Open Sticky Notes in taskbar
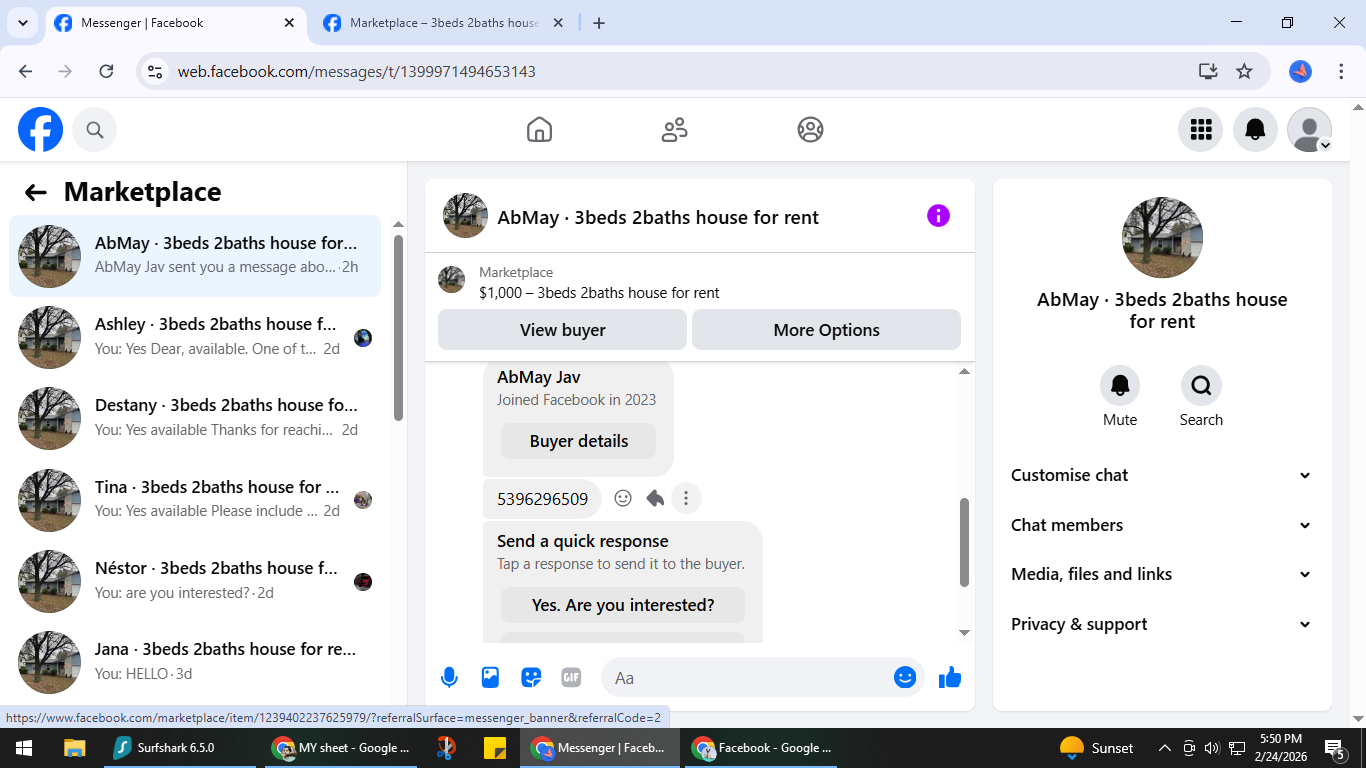The image size is (1366, 768). [494, 748]
